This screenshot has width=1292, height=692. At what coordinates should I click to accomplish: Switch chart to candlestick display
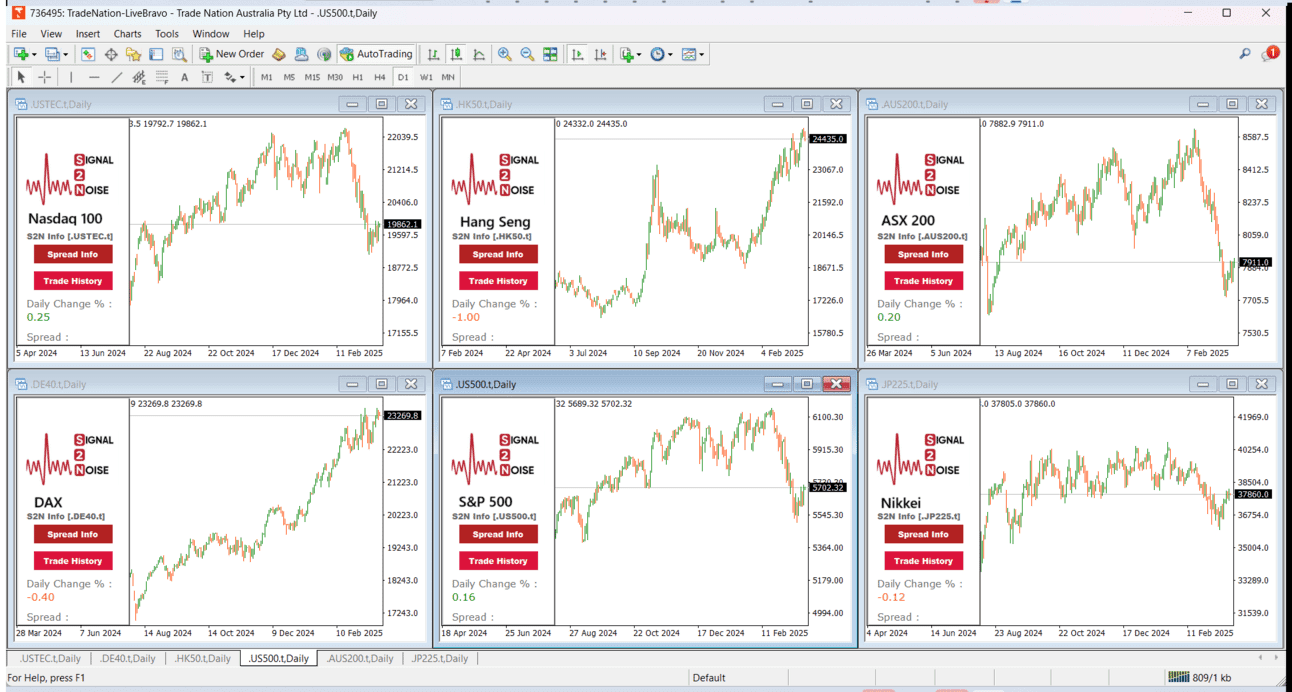coord(455,53)
